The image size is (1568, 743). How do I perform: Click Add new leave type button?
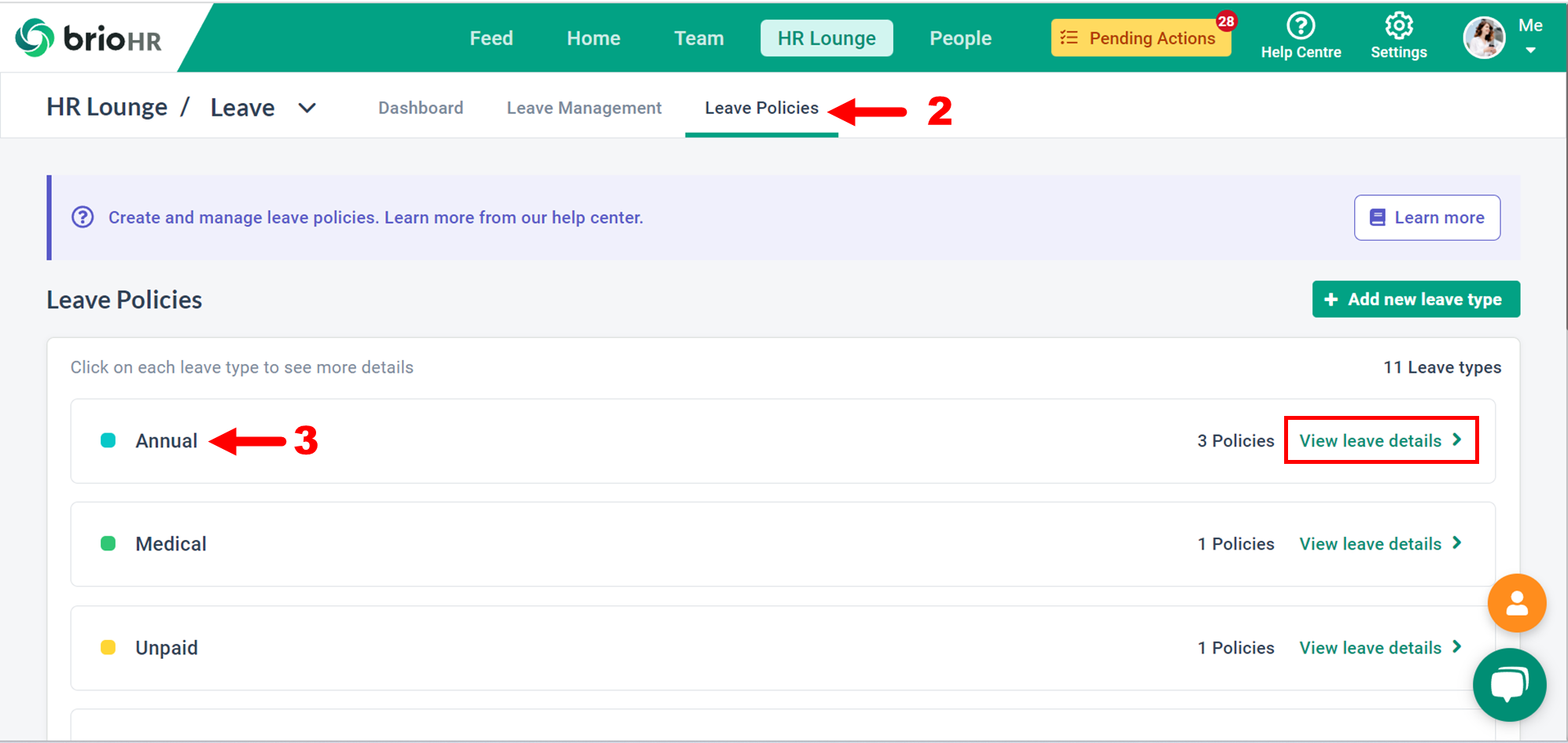[x=1415, y=299]
